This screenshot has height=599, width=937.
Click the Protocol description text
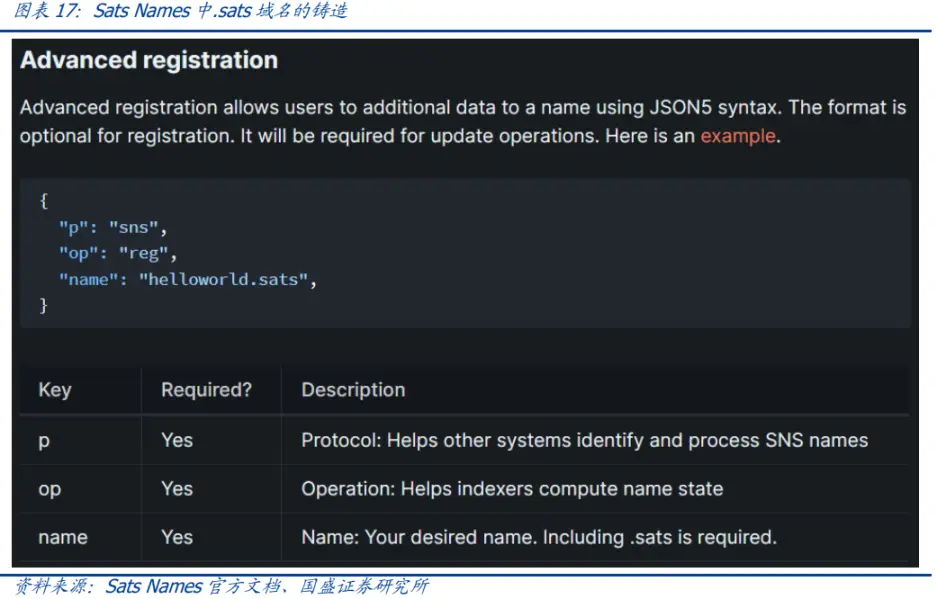(x=584, y=440)
